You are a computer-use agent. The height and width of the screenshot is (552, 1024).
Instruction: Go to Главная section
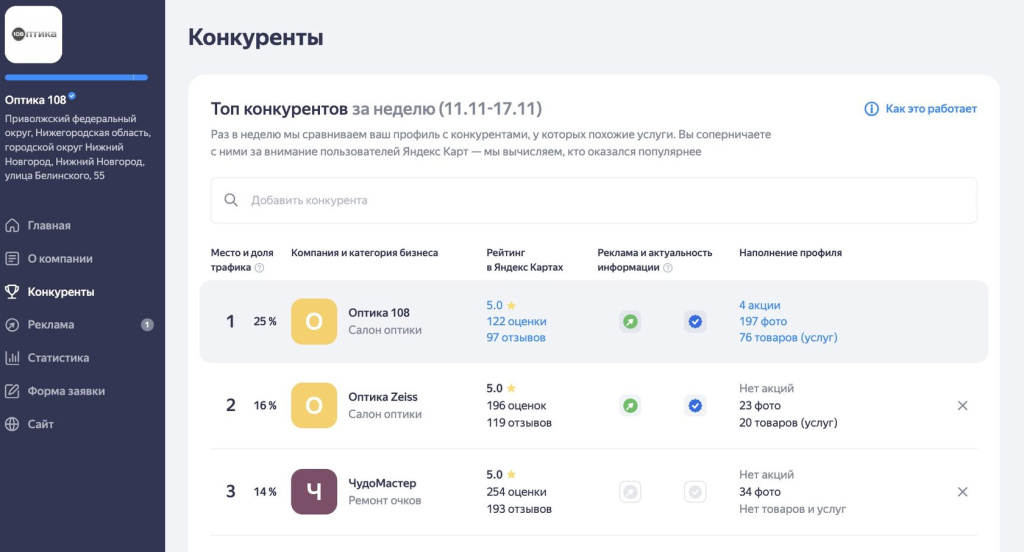pyautogui.click(x=49, y=225)
